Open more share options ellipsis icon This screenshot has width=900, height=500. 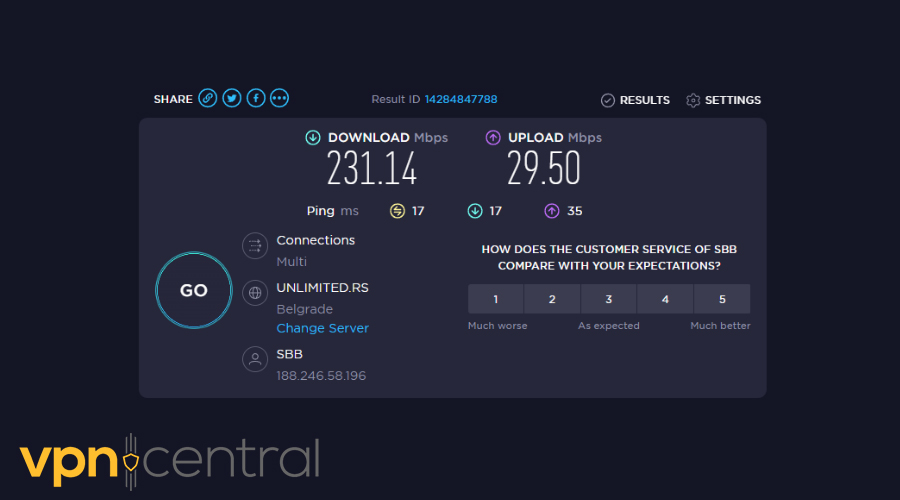280,98
